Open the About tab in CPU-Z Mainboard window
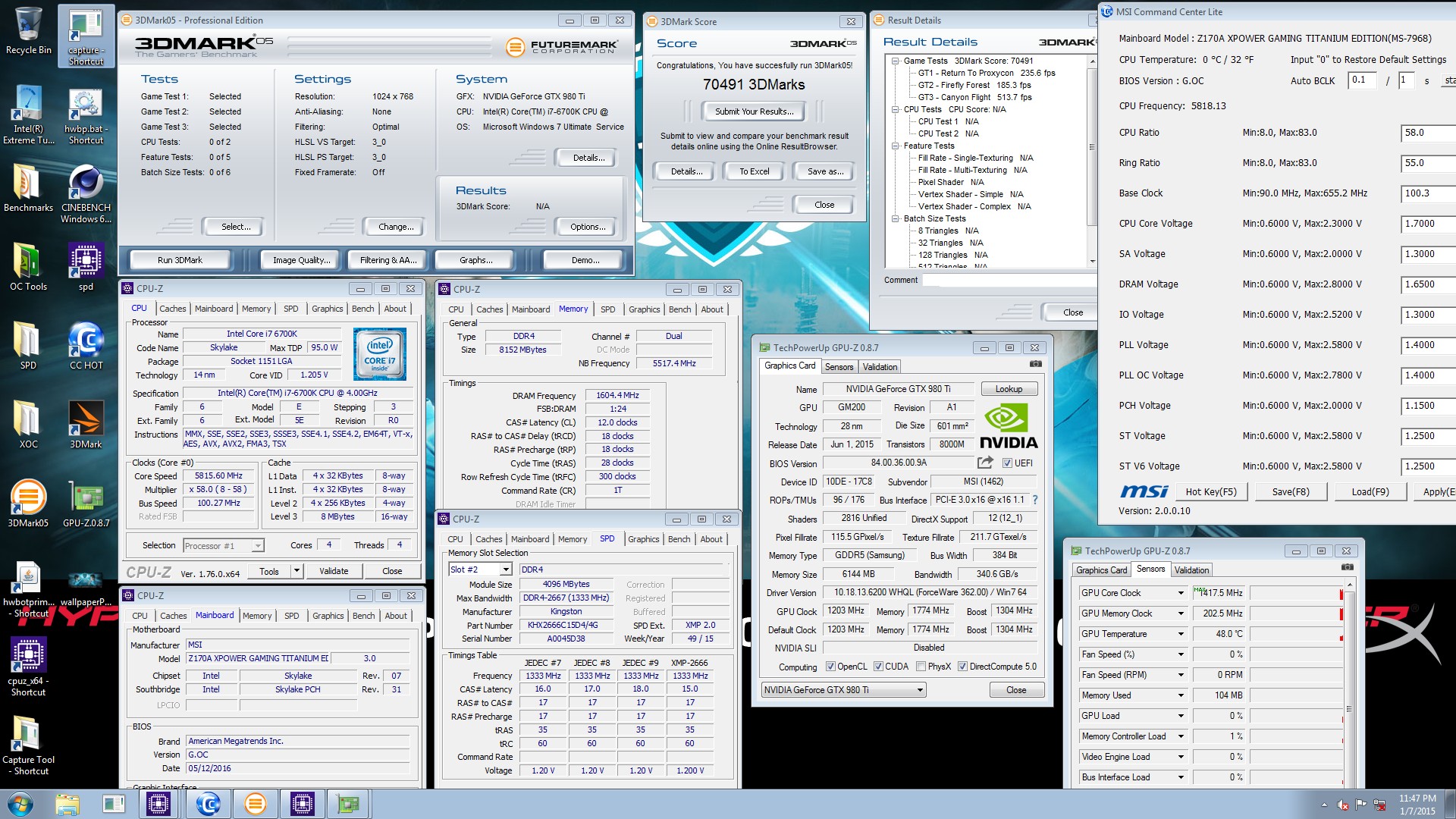Viewport: 1456px width, 819px height. (x=396, y=616)
